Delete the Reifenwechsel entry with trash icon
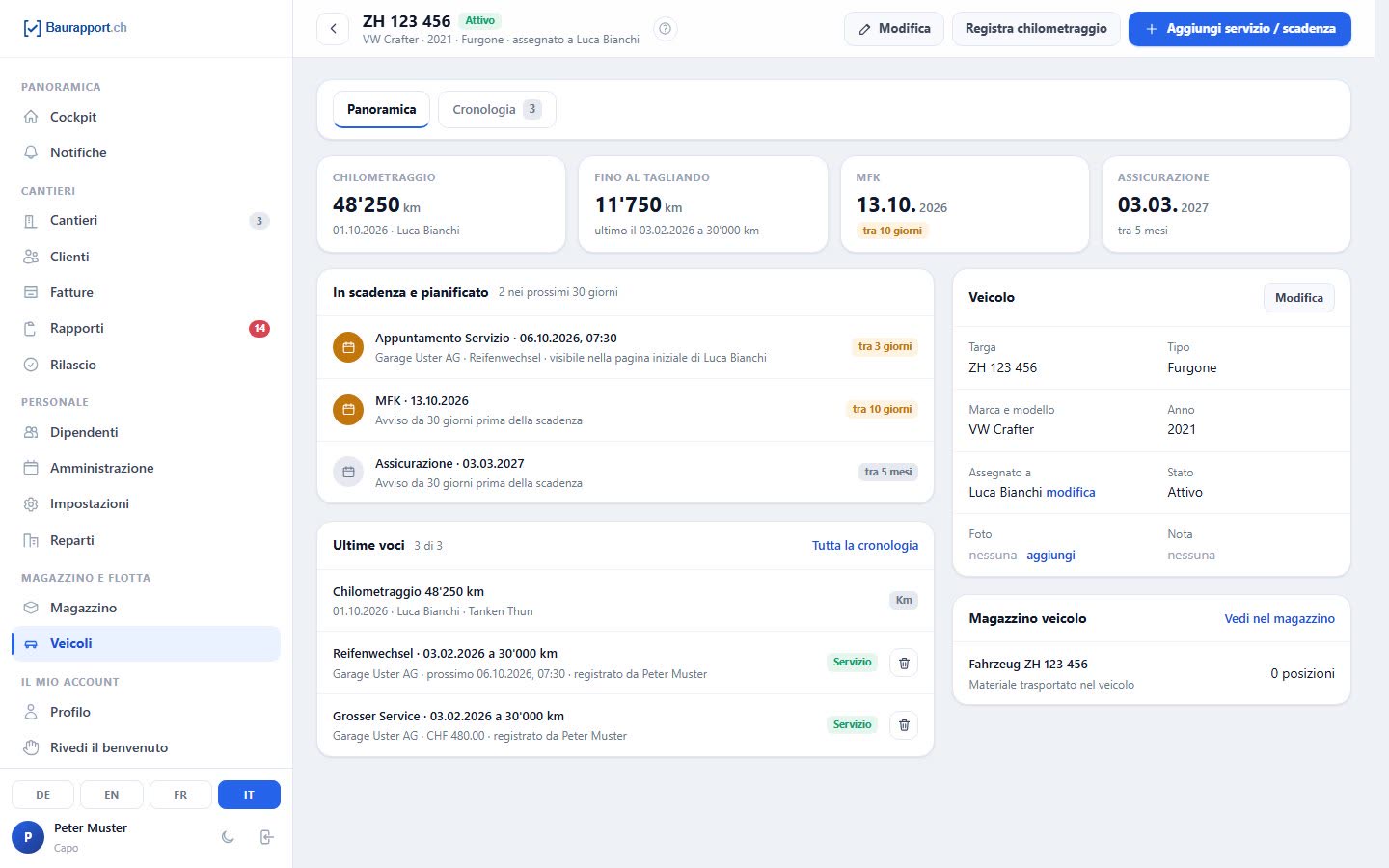 coord(904,663)
